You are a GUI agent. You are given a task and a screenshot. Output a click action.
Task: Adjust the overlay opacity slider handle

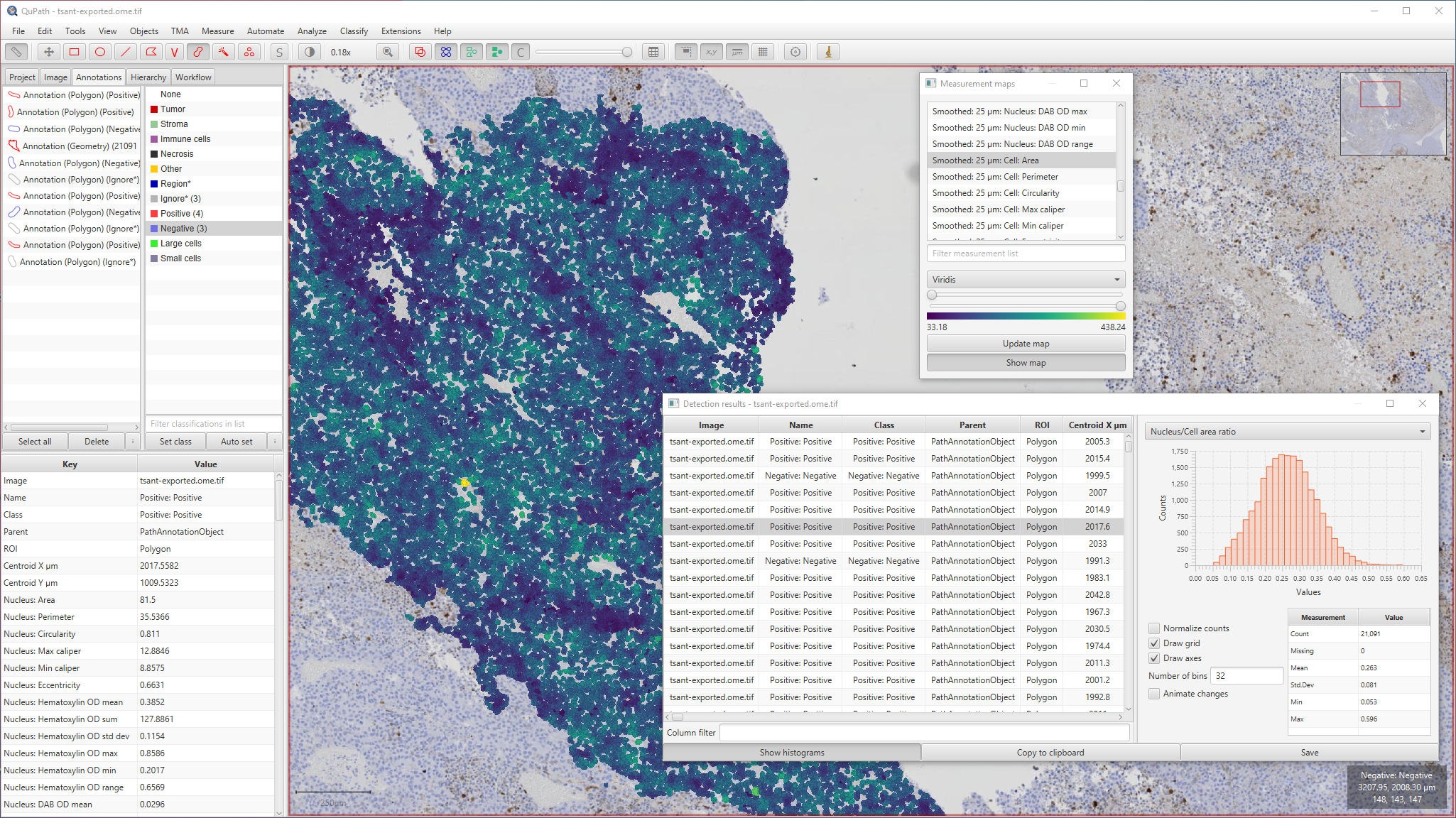(626, 52)
